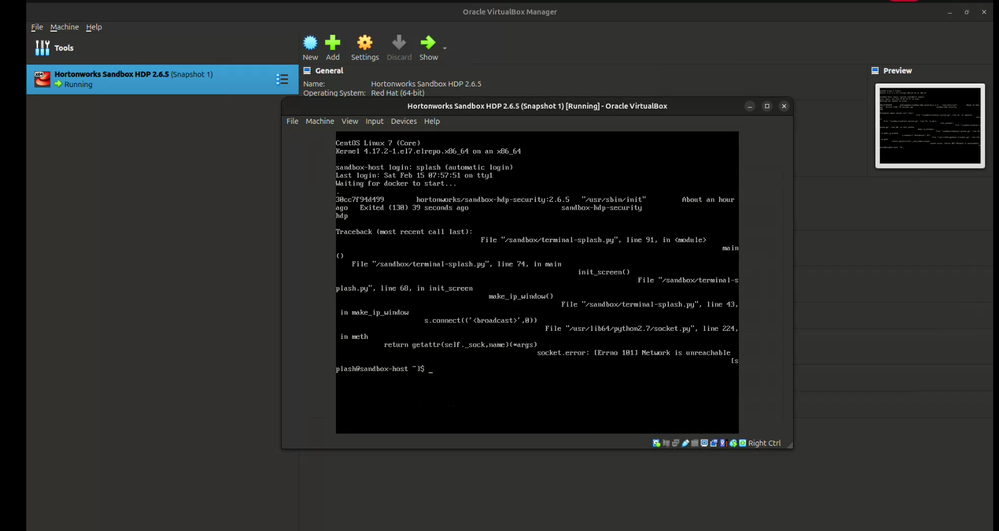The width and height of the screenshot is (999, 531).
Task: Expand the Show button dropdown arrow
Action: click(445, 48)
